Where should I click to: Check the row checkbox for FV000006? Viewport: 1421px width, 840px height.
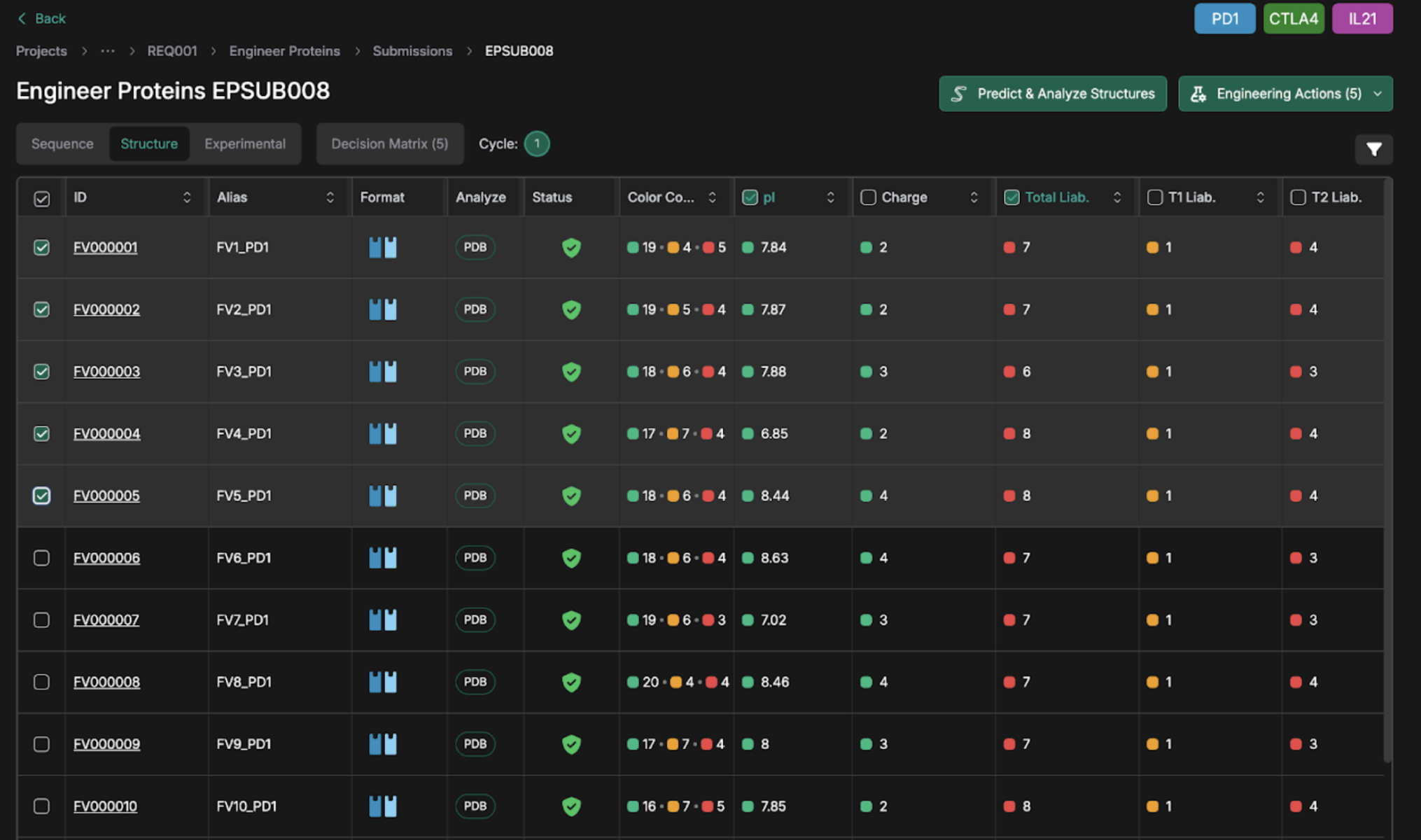(x=41, y=558)
